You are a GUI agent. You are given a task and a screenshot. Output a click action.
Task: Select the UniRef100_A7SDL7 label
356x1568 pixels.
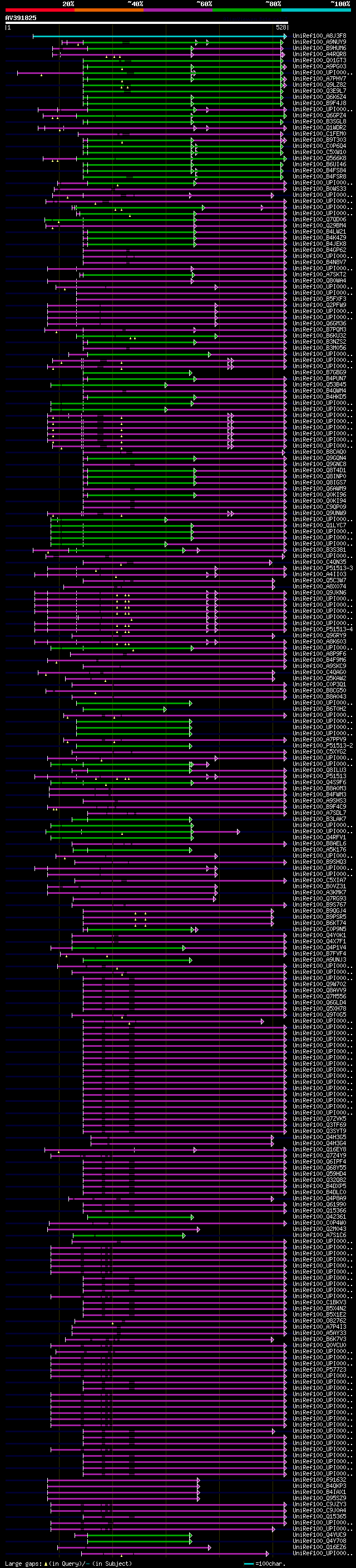[319, 813]
